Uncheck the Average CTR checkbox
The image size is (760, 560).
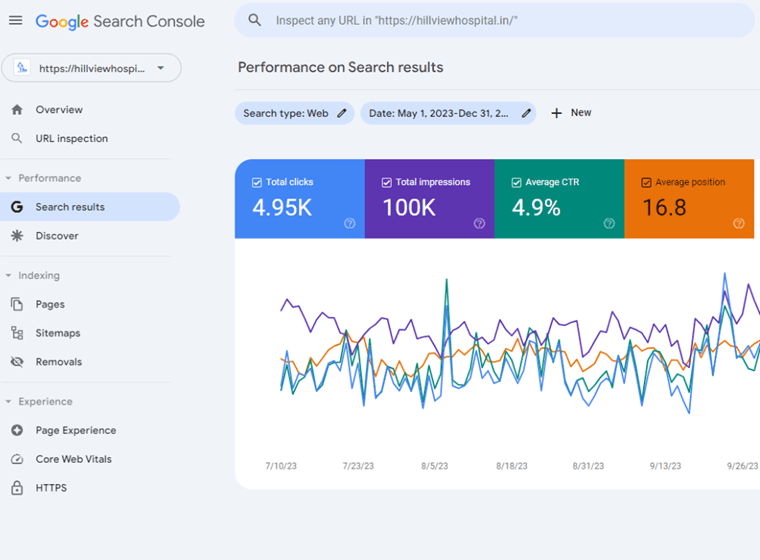[517, 183]
